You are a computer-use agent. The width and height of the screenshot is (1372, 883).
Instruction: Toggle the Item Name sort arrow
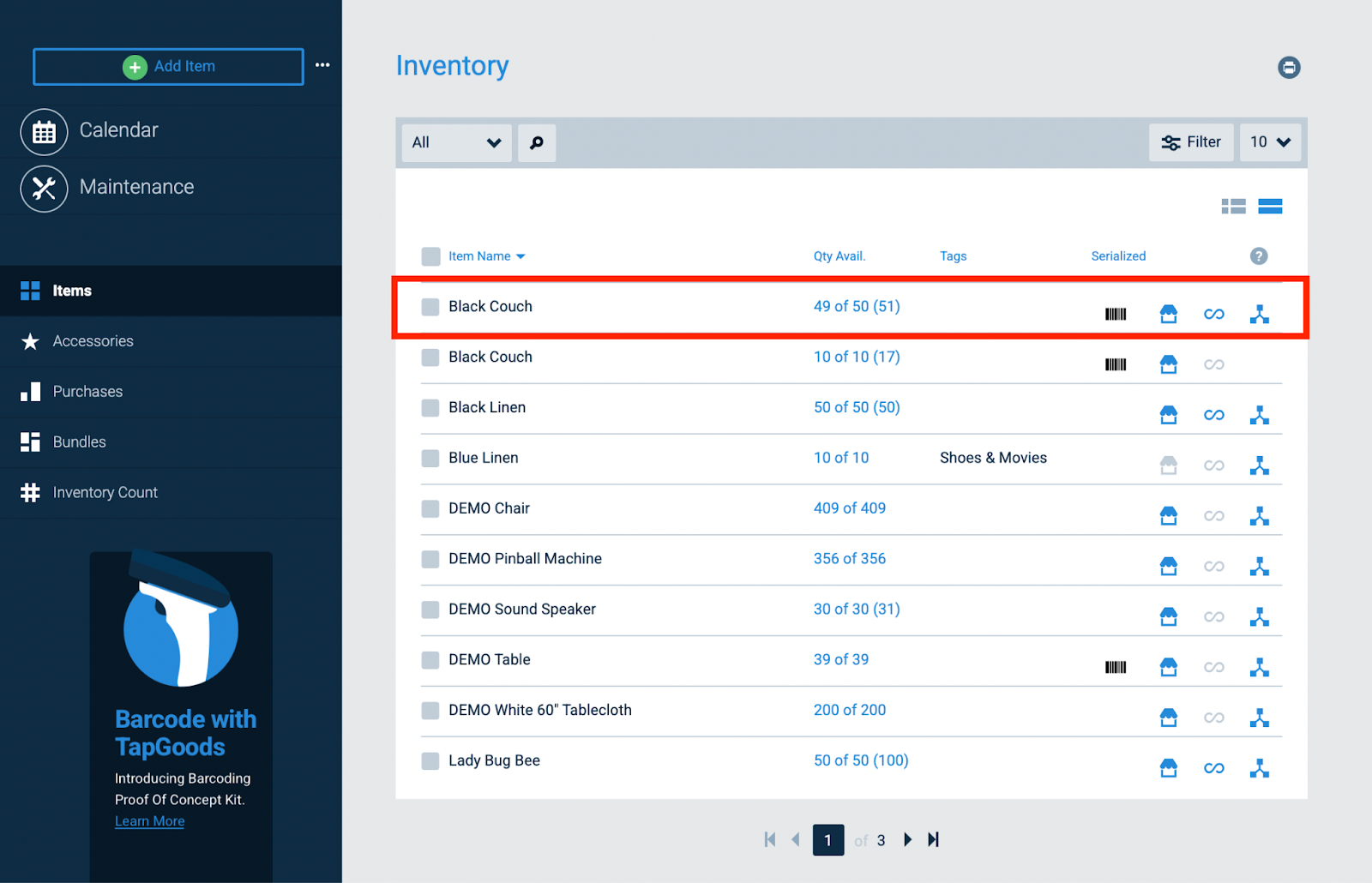click(521, 255)
